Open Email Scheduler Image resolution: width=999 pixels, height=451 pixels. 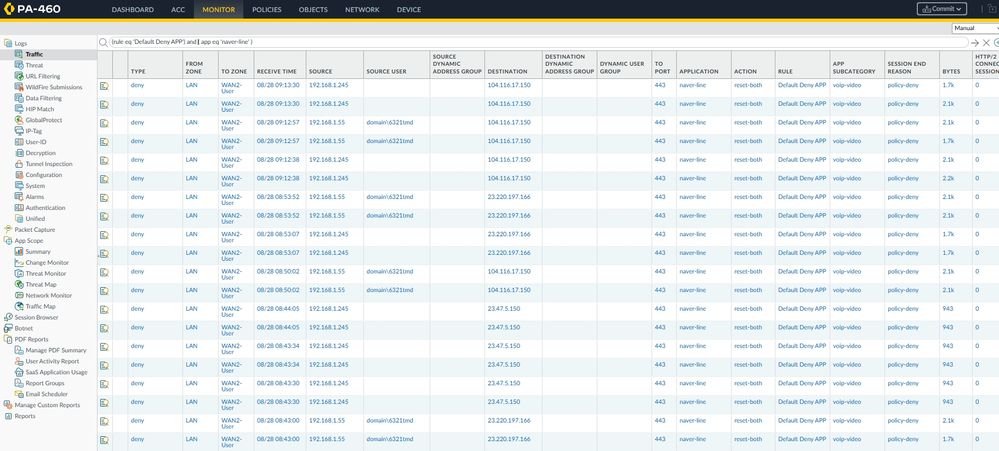pyautogui.click(x=49, y=393)
